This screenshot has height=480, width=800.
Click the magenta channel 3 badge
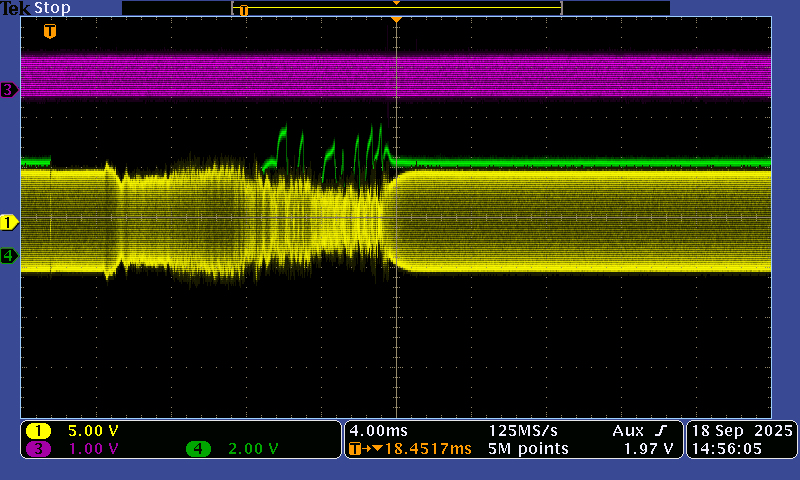(38, 449)
